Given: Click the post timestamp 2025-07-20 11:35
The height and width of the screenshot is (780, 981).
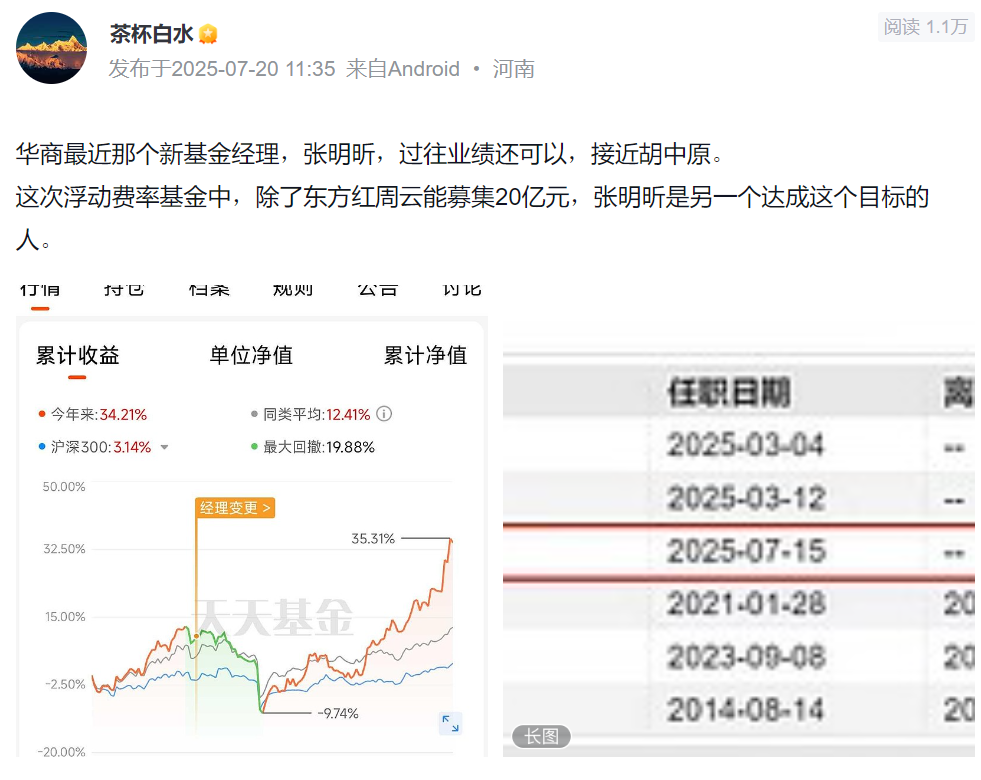Looking at the screenshot, I should 253,69.
